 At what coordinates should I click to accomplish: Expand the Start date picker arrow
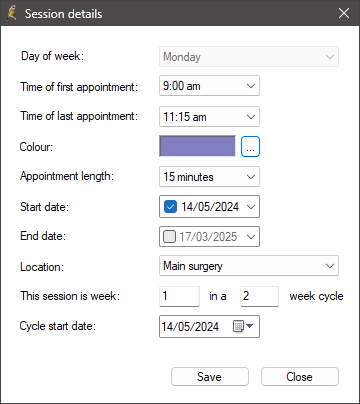pyautogui.click(x=251, y=207)
